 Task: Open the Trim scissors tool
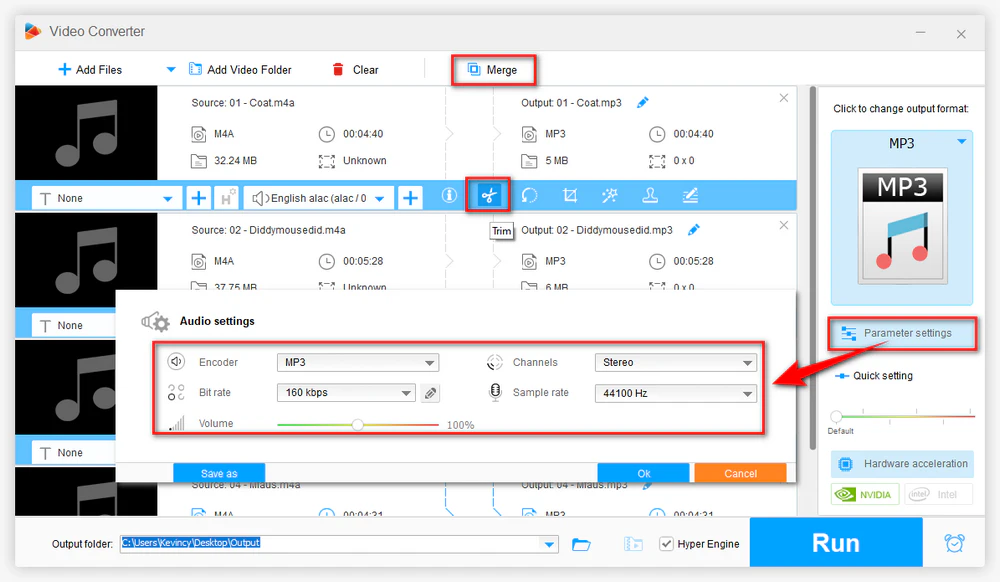pos(489,196)
